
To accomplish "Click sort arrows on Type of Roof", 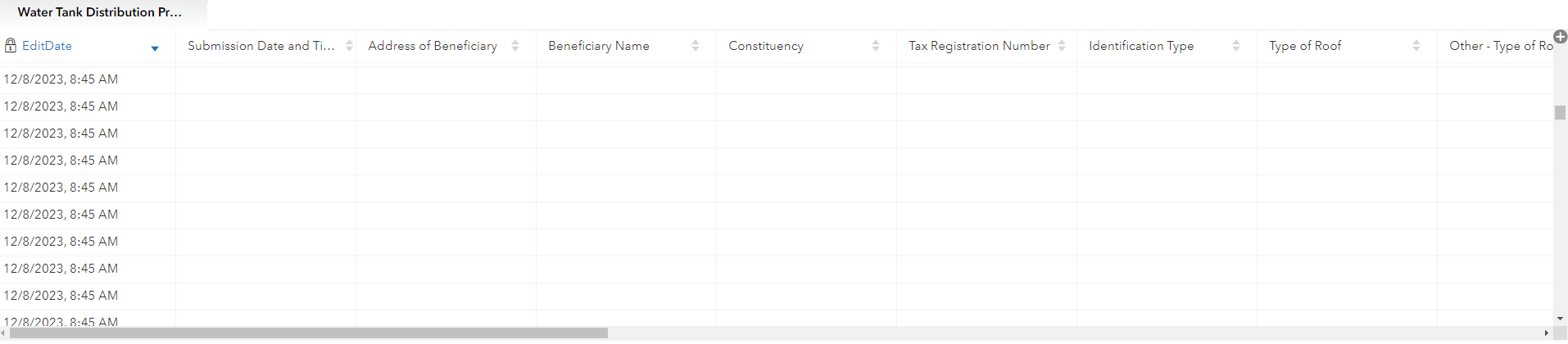I will coord(1416,46).
